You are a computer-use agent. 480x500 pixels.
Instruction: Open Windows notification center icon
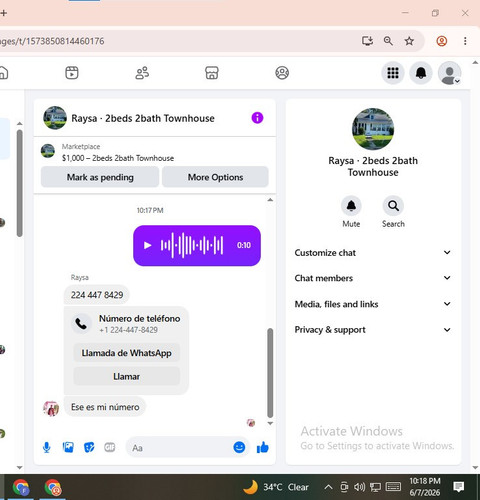(459, 487)
